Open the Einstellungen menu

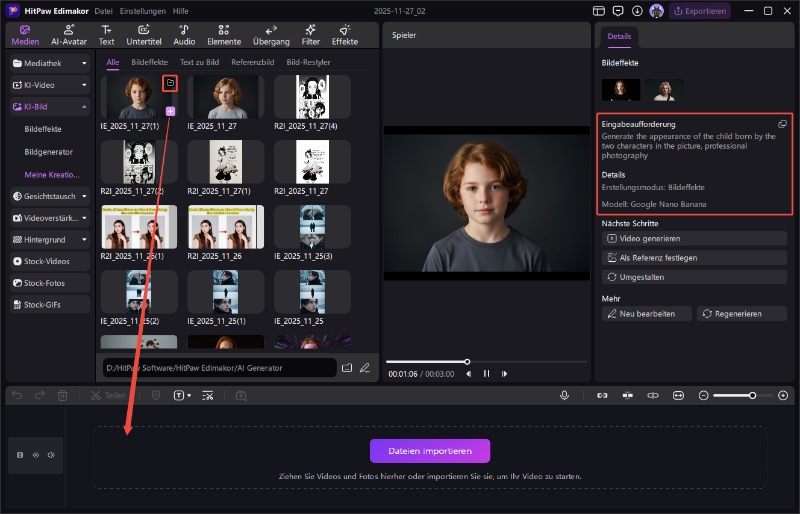pyautogui.click(x=142, y=11)
